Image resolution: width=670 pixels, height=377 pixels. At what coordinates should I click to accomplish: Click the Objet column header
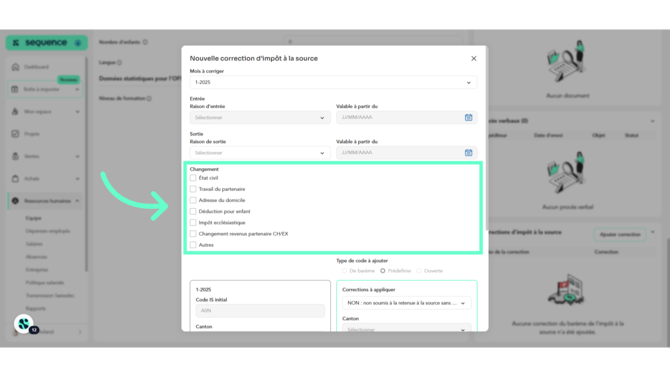coord(598,135)
